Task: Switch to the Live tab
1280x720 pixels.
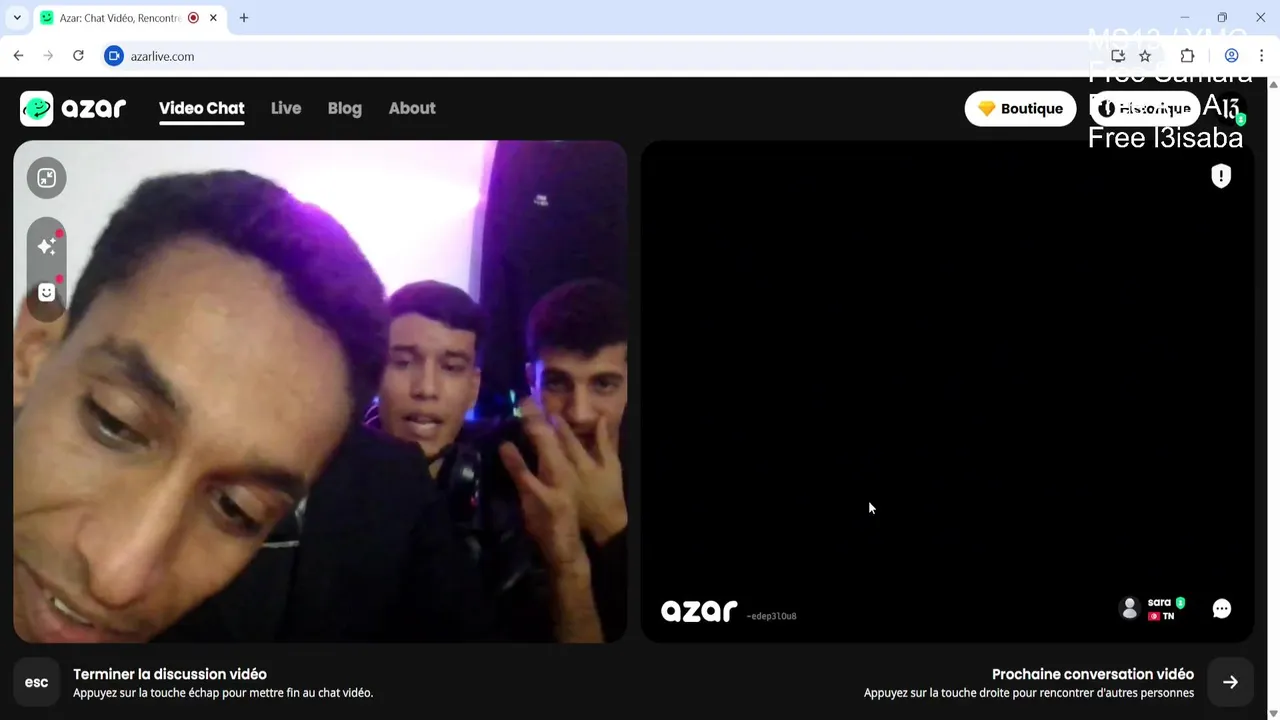Action: coord(286,108)
